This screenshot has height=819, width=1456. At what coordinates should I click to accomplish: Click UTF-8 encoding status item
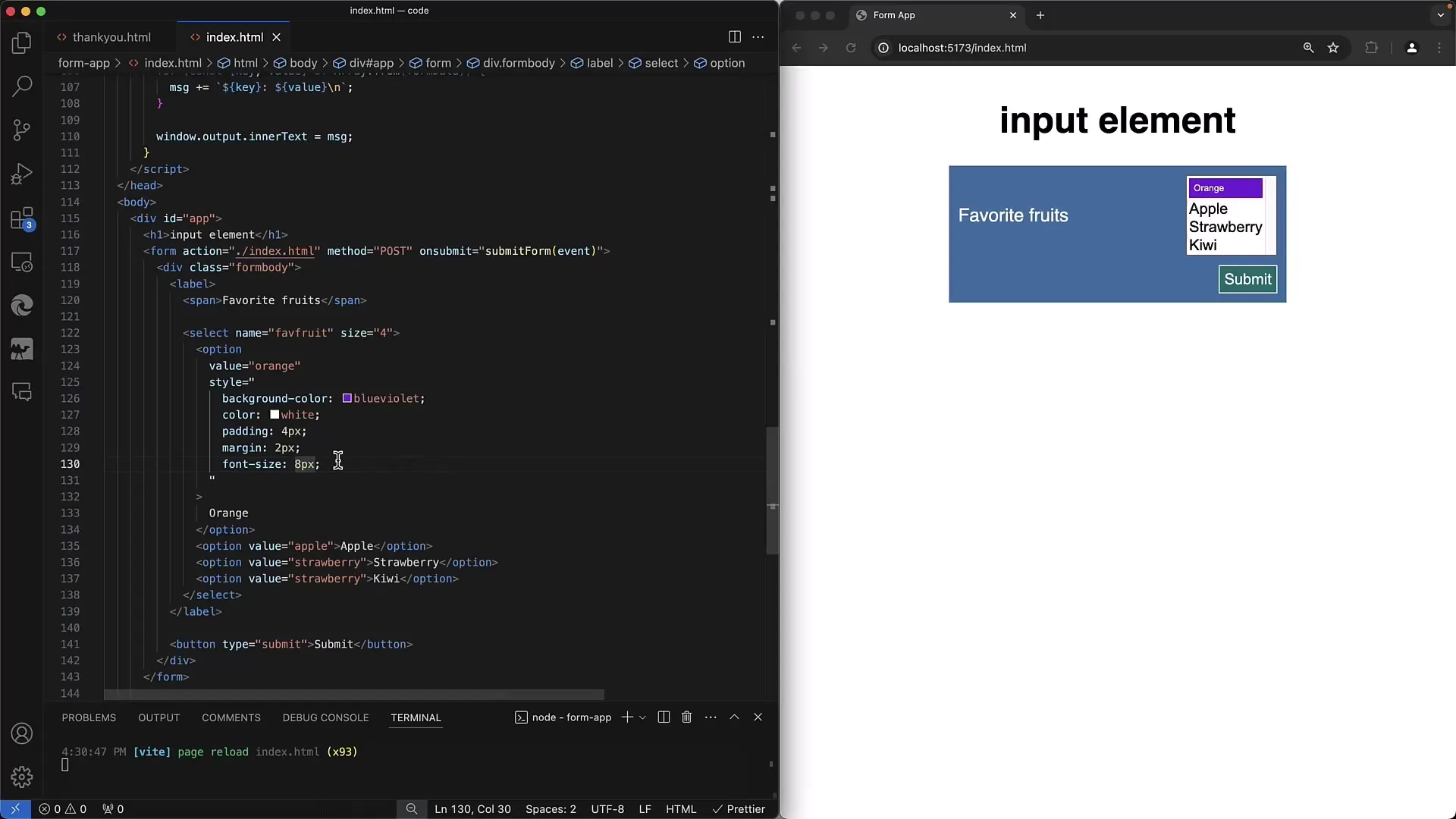coord(607,809)
